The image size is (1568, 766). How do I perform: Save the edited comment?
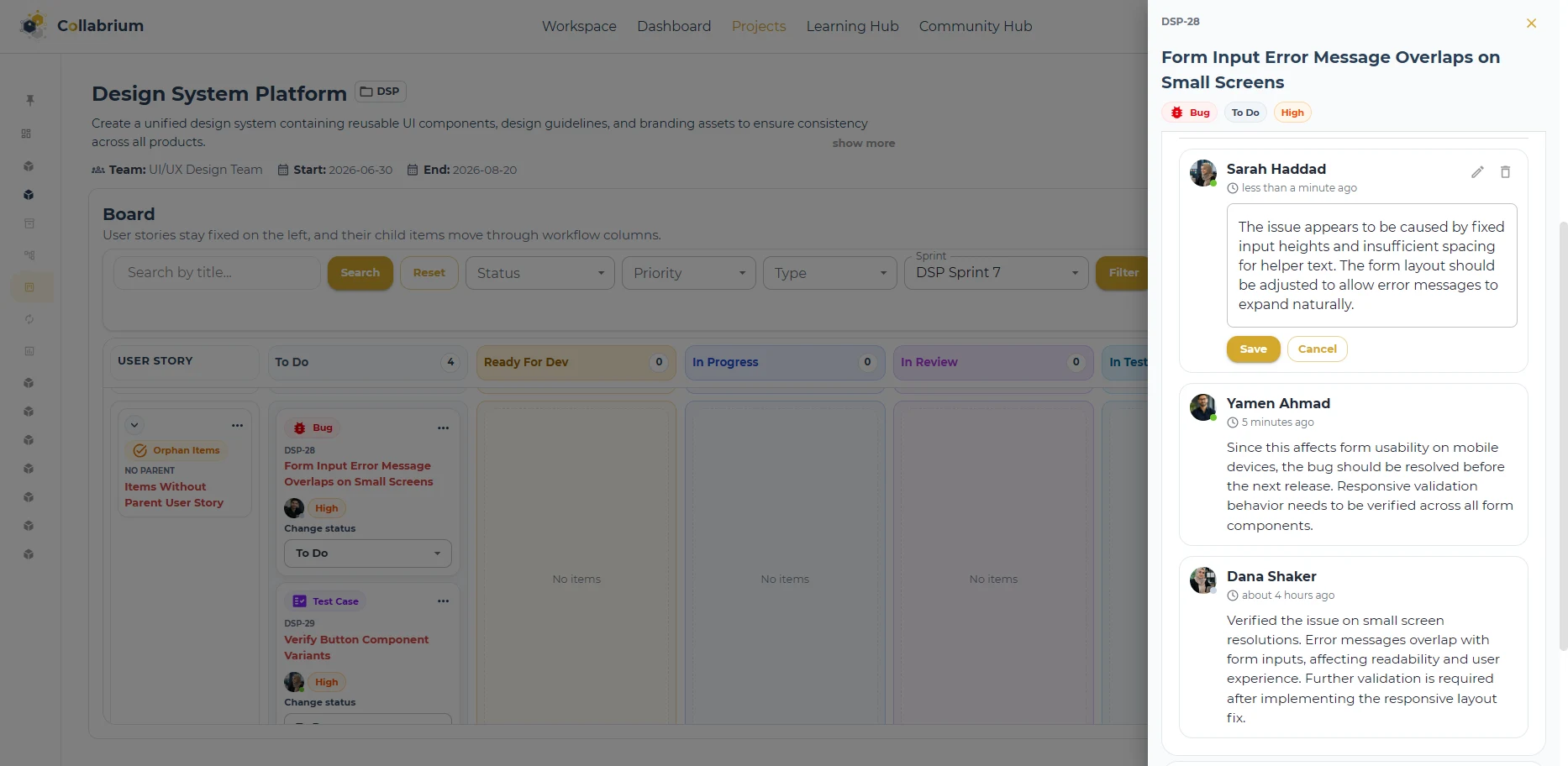[x=1253, y=349]
